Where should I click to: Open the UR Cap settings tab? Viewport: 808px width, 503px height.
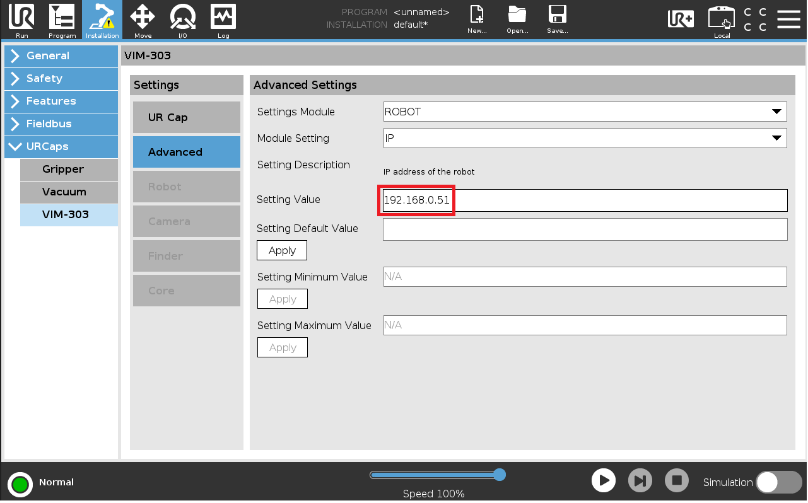[187, 118]
